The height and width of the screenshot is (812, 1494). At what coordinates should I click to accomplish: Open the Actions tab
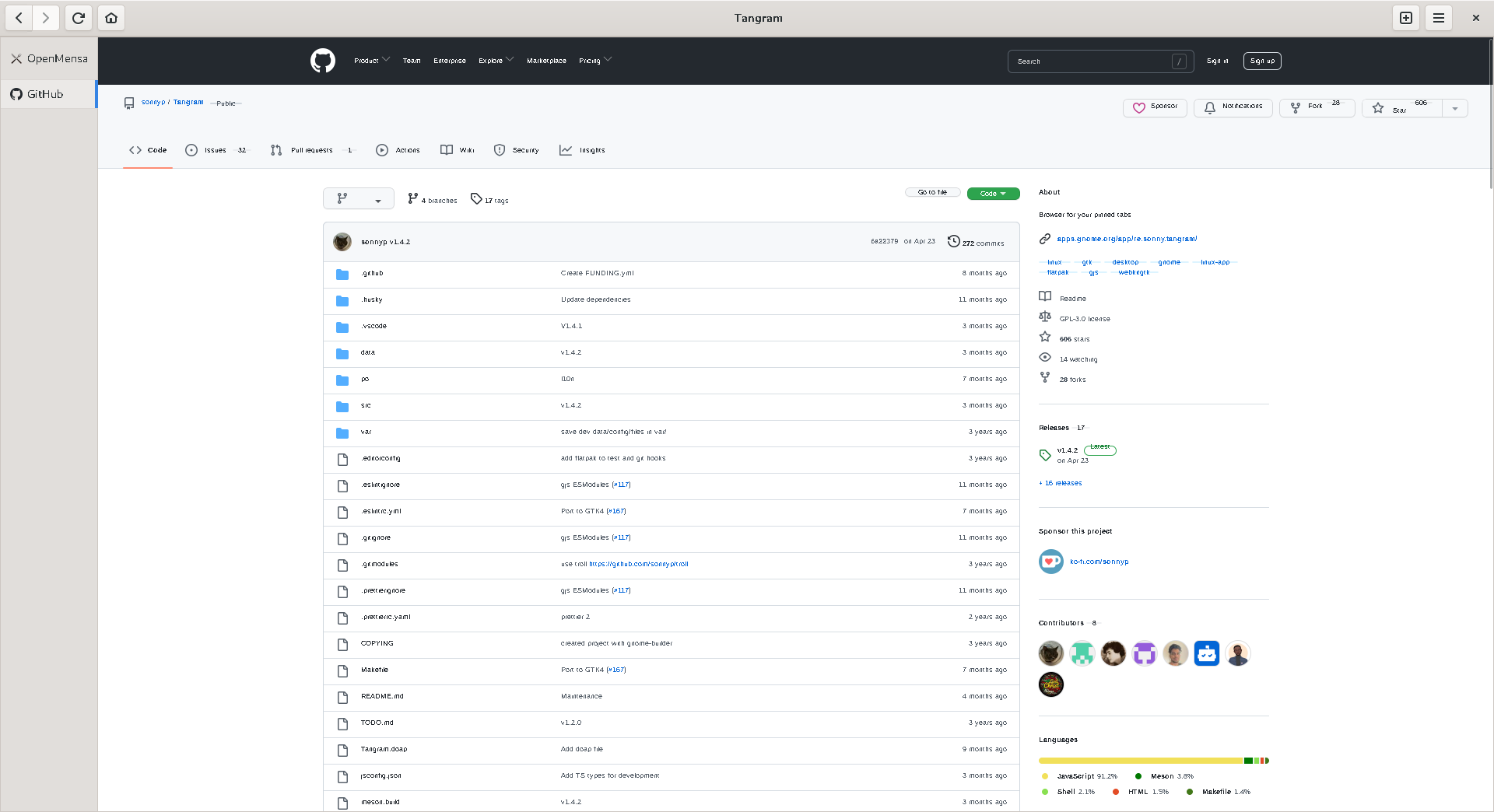pyautogui.click(x=398, y=150)
